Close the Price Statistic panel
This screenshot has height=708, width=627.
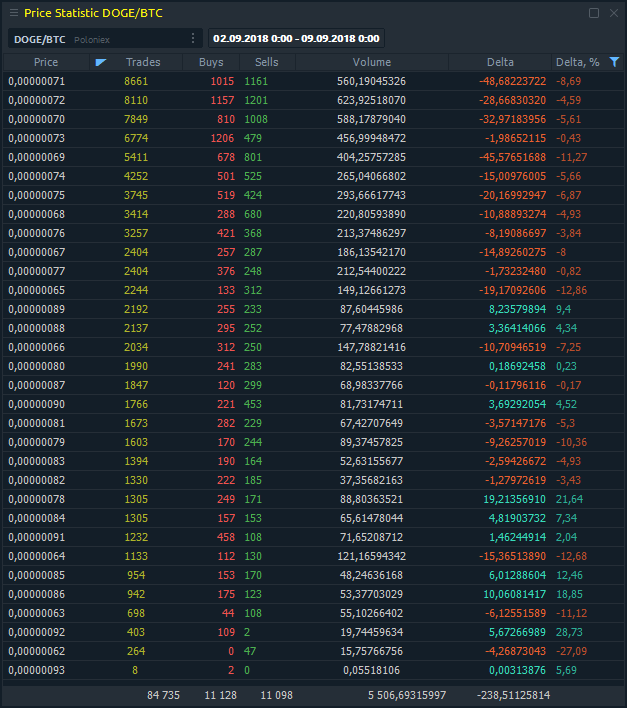(614, 13)
